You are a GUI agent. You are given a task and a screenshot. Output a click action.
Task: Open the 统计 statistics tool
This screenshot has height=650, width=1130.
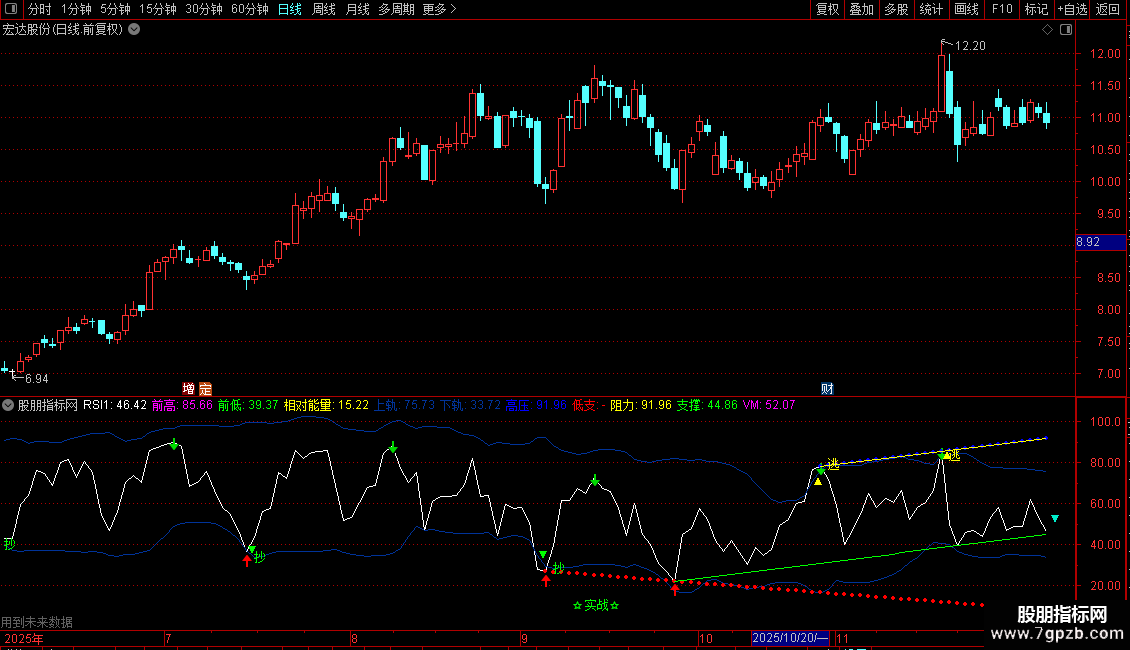tap(931, 9)
